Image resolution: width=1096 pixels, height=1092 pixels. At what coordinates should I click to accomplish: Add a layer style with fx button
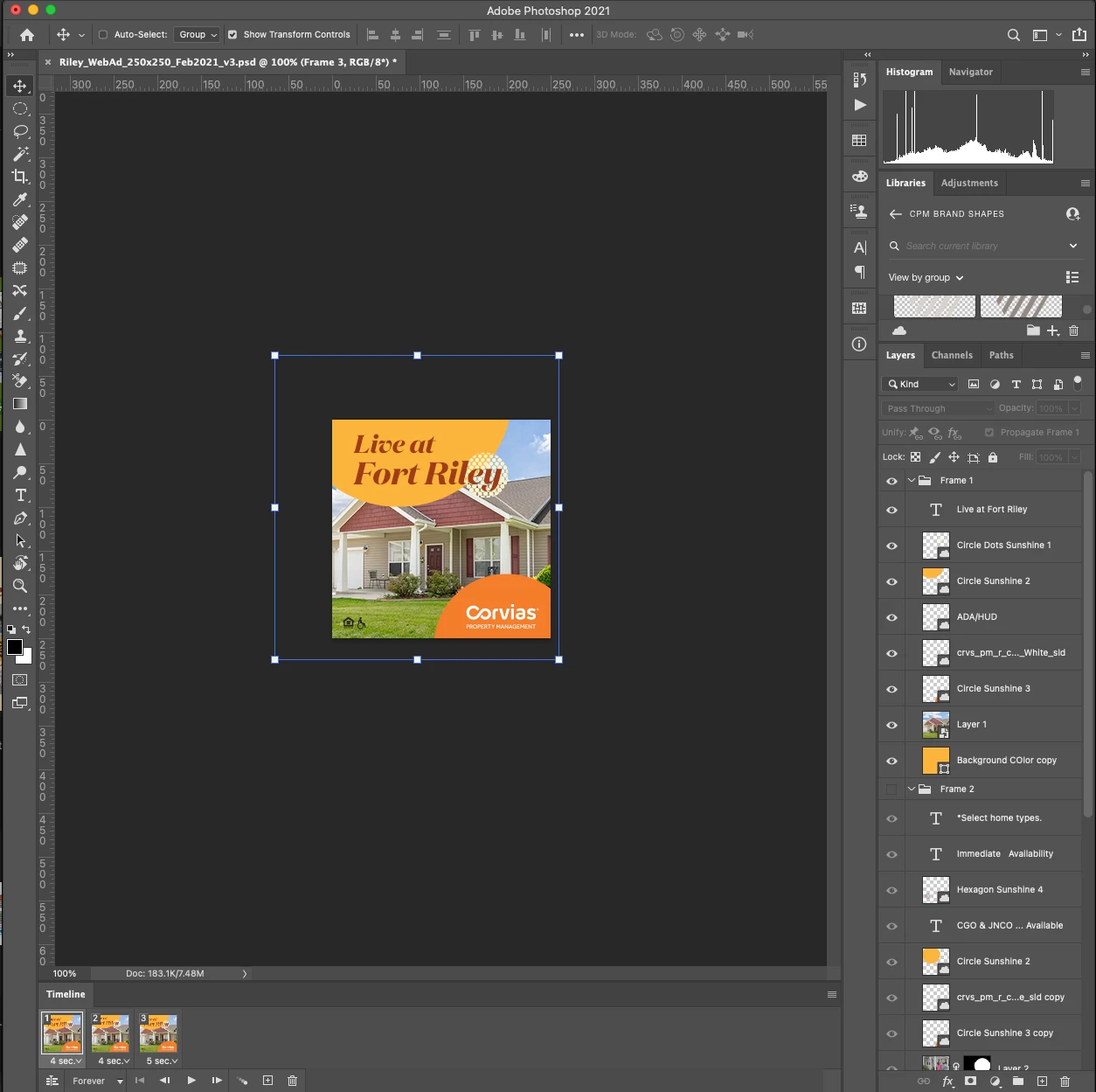pos(947,1082)
